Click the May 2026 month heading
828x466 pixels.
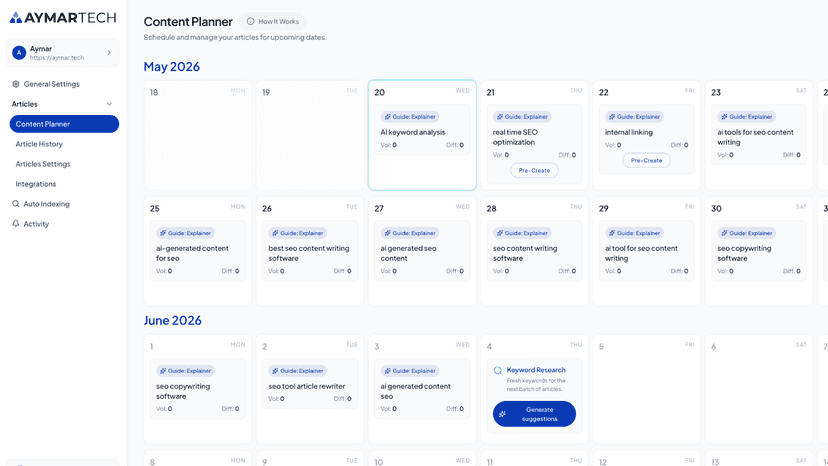click(172, 67)
